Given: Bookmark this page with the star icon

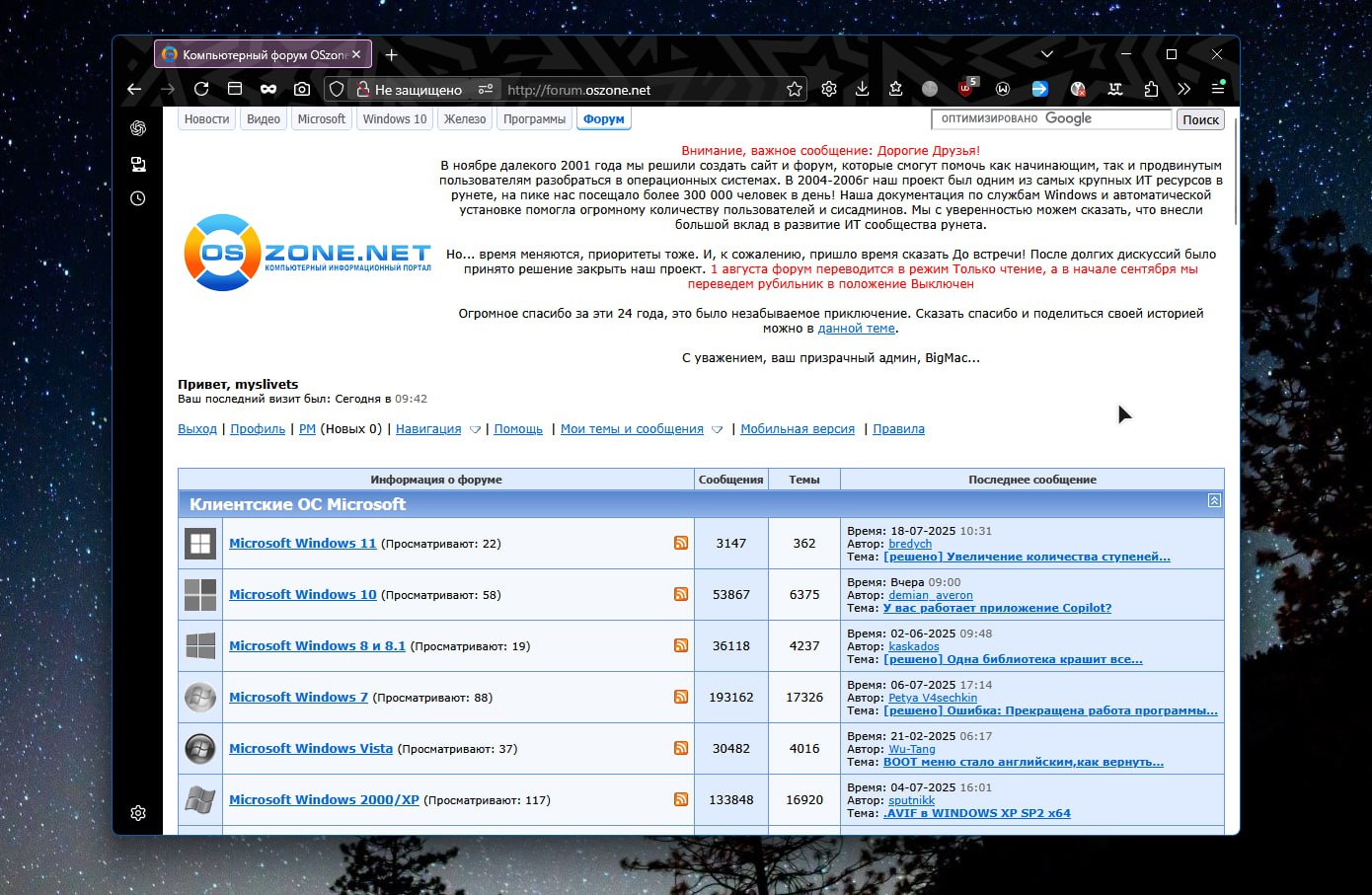Looking at the screenshot, I should click(x=795, y=90).
